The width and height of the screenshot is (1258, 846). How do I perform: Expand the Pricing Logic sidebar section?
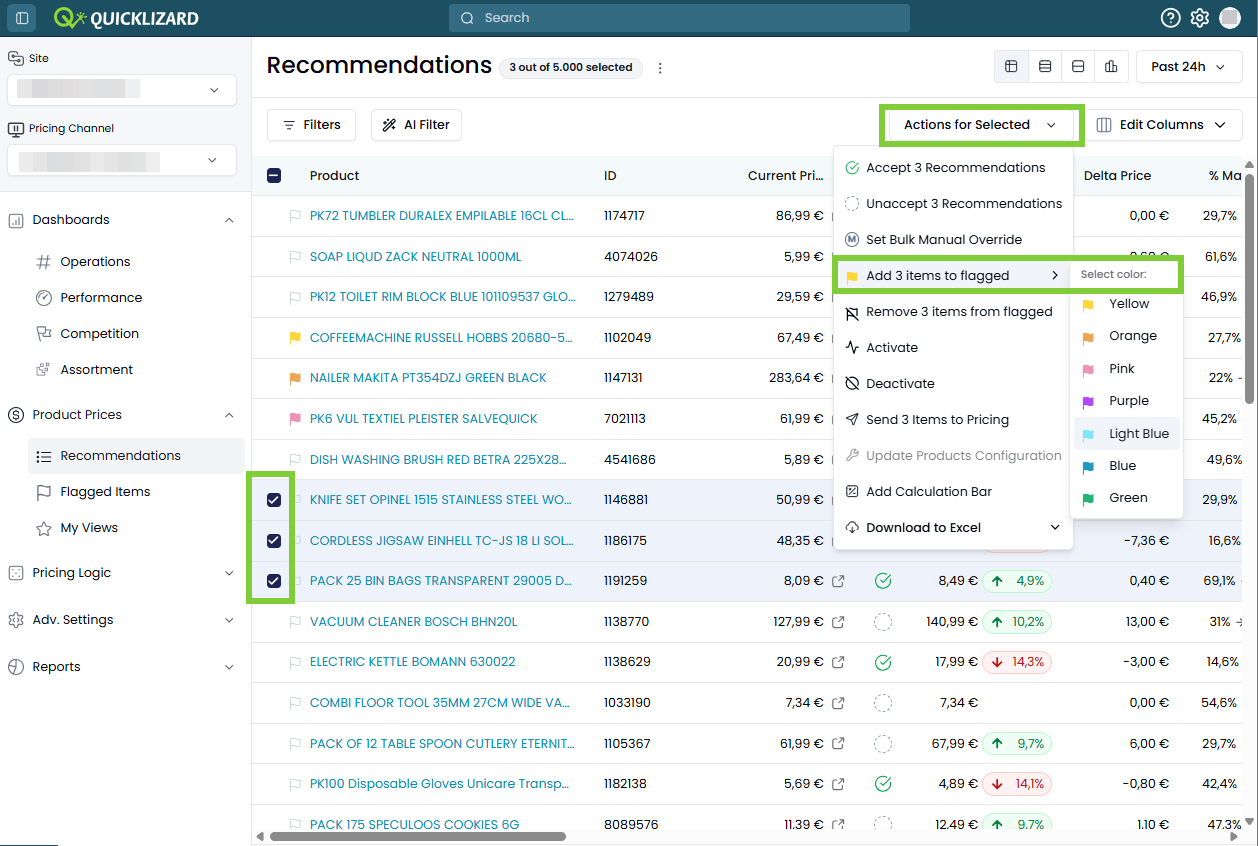click(x=120, y=573)
